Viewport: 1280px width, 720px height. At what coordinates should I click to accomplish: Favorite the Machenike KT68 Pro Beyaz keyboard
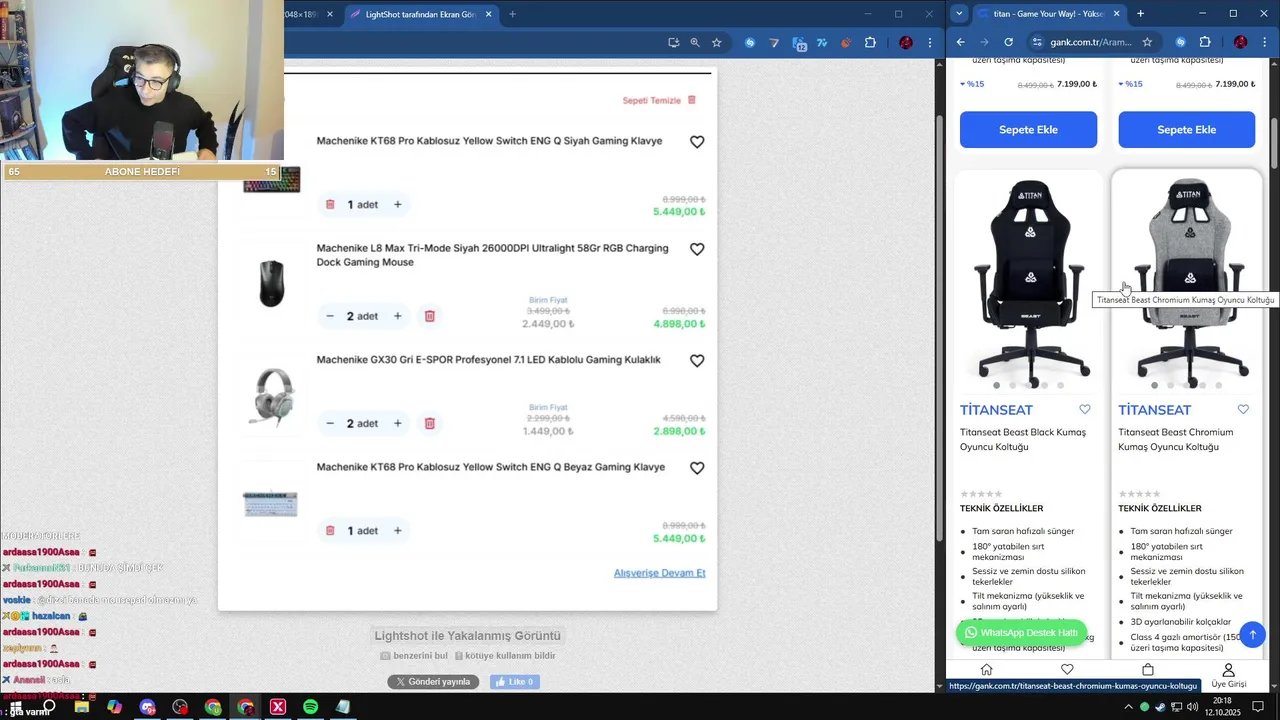(x=697, y=468)
